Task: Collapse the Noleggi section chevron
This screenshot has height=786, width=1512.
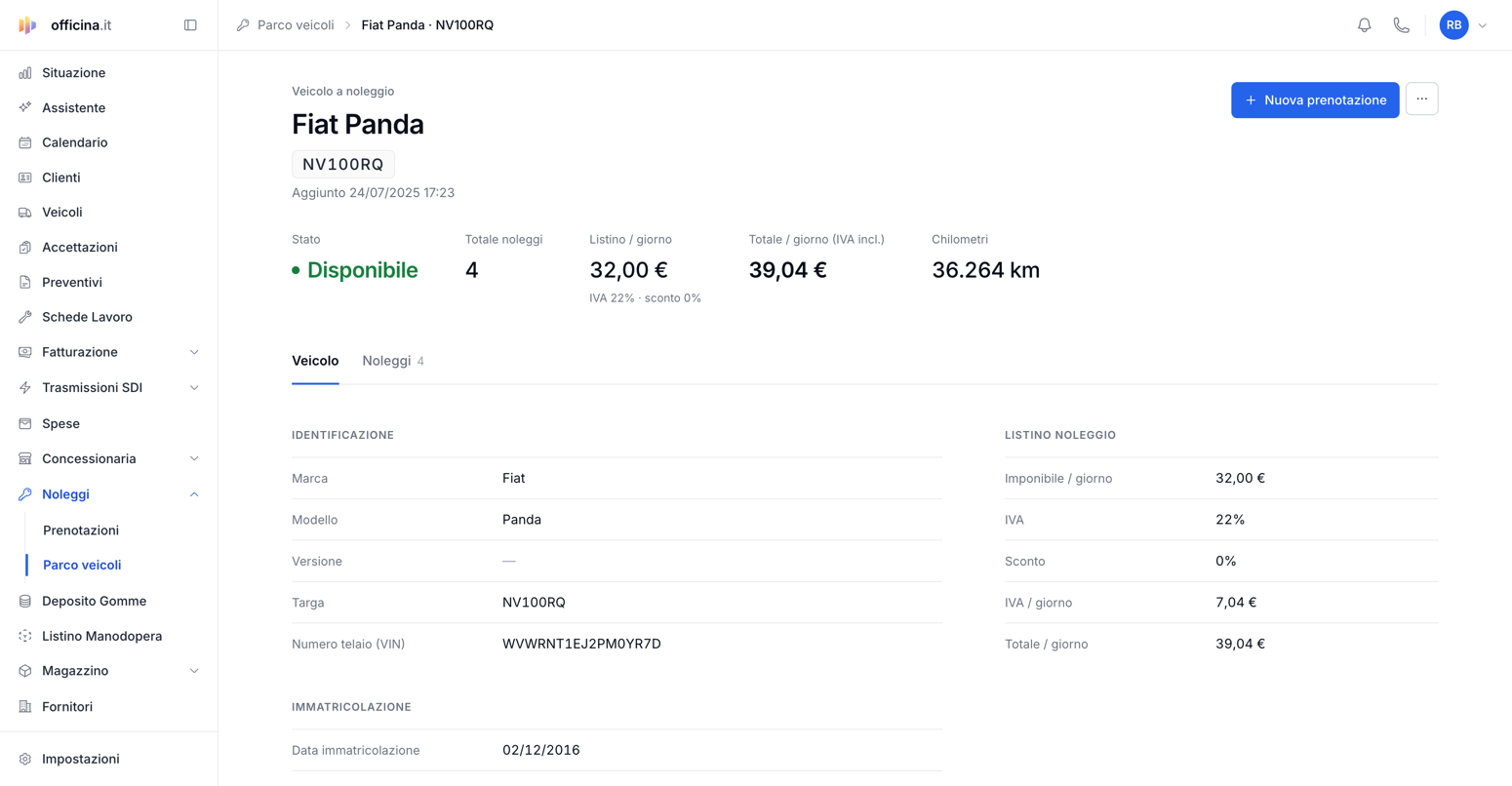Action: (x=194, y=494)
